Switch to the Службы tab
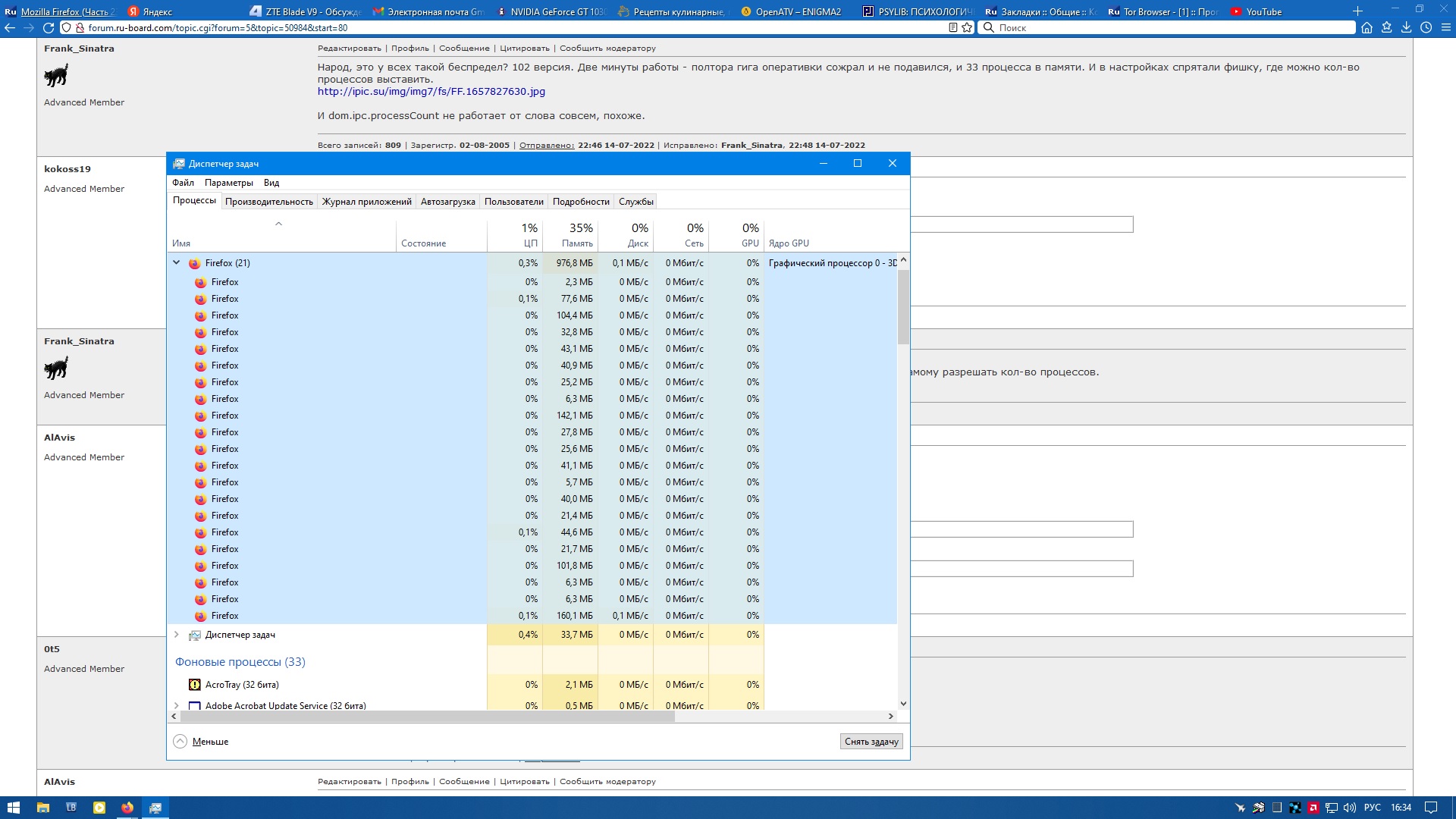The height and width of the screenshot is (819, 1456). click(635, 202)
